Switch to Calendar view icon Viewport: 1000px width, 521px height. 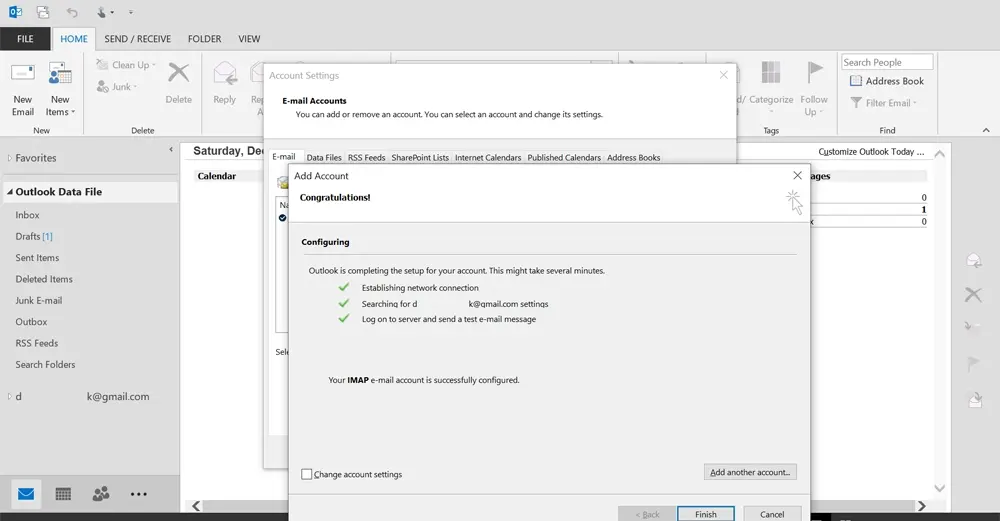(63, 494)
